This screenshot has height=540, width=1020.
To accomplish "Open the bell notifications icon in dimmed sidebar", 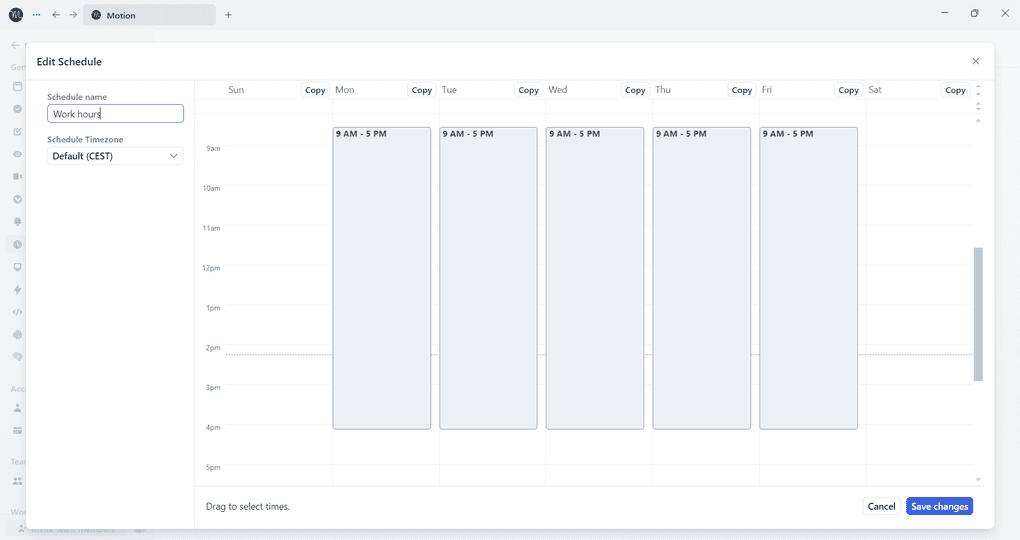I will [x=18, y=222].
